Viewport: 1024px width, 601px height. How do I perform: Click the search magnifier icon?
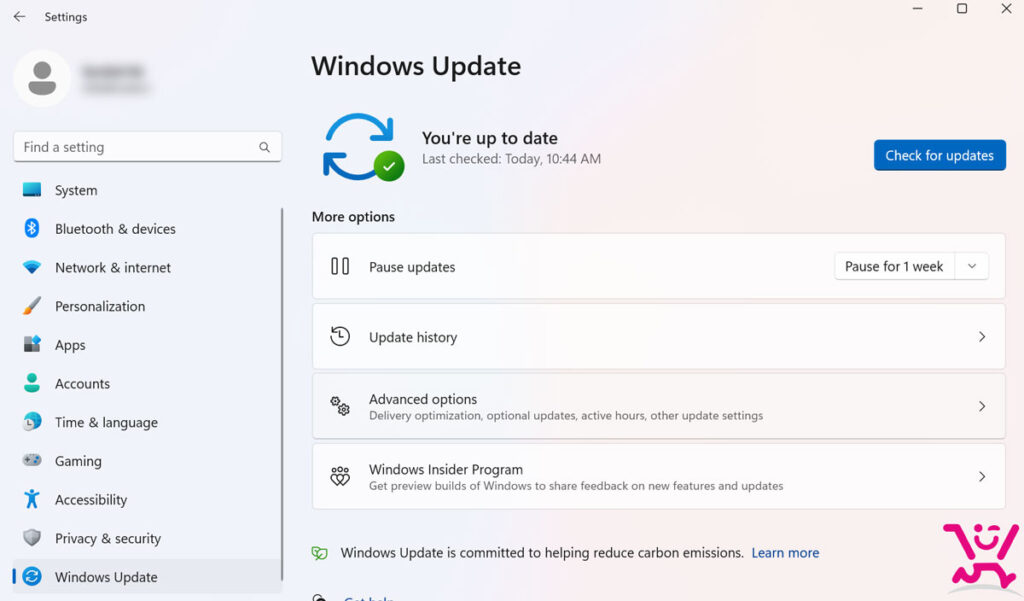pyautogui.click(x=264, y=147)
